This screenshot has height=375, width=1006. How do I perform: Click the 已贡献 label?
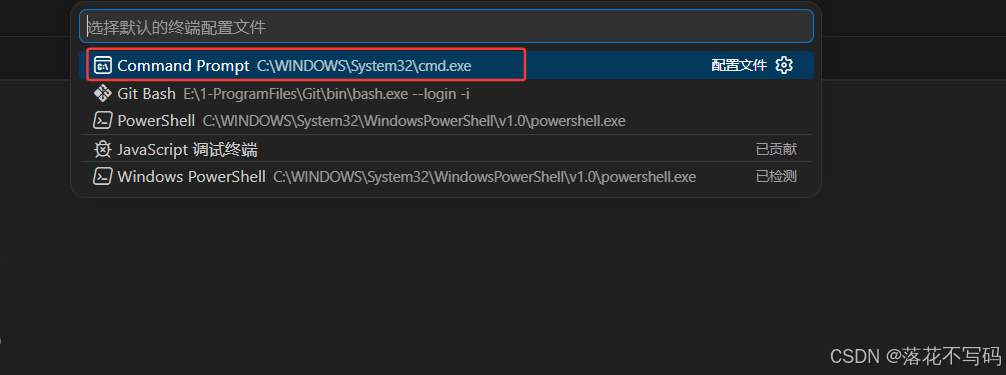[776, 150]
